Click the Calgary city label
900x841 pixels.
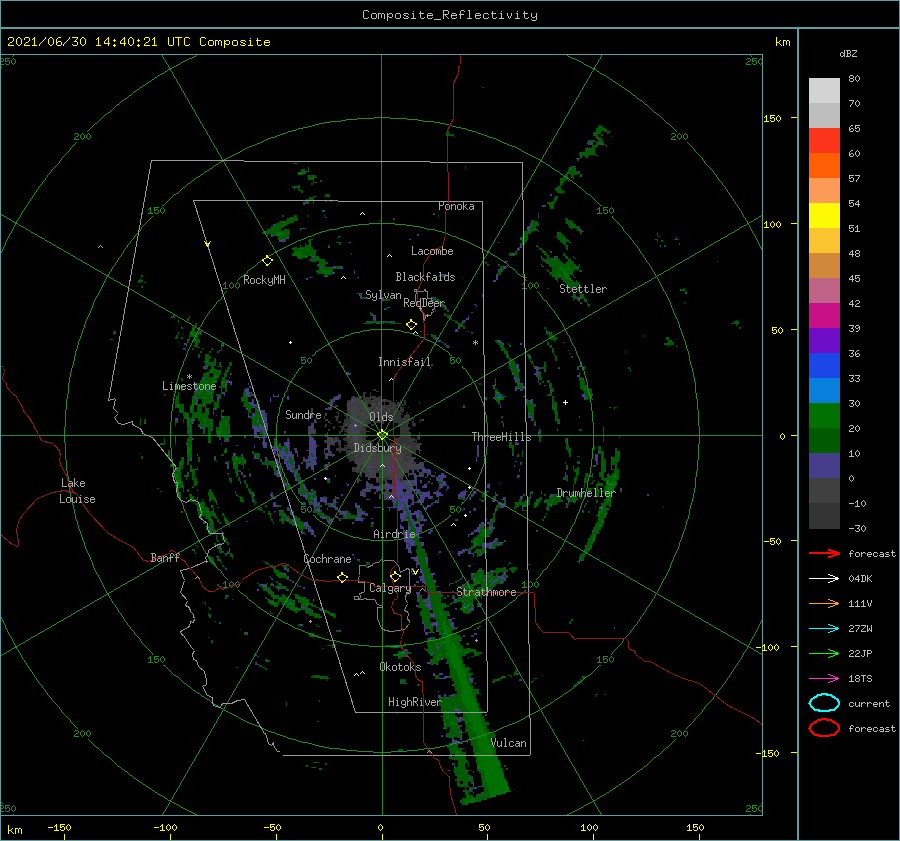(390, 588)
